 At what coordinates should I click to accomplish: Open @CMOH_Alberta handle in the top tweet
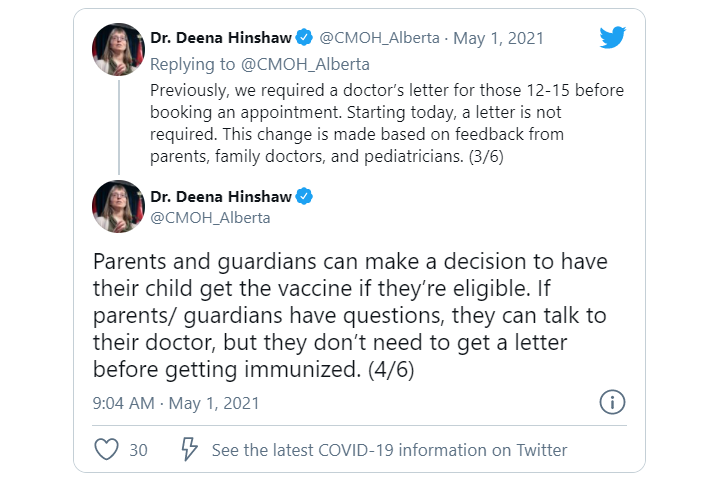coord(379,37)
